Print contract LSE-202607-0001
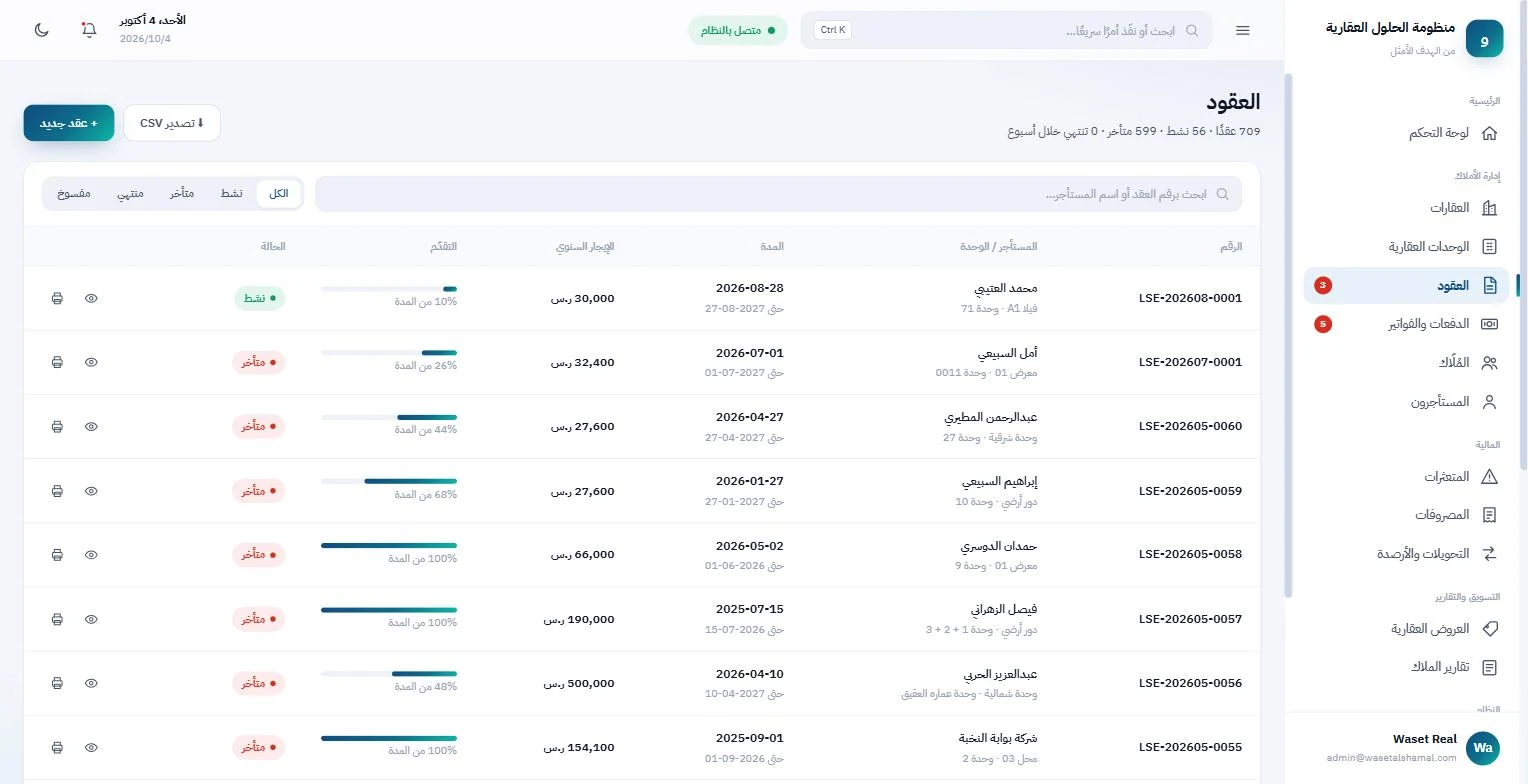This screenshot has width=1528, height=784. click(x=57, y=362)
